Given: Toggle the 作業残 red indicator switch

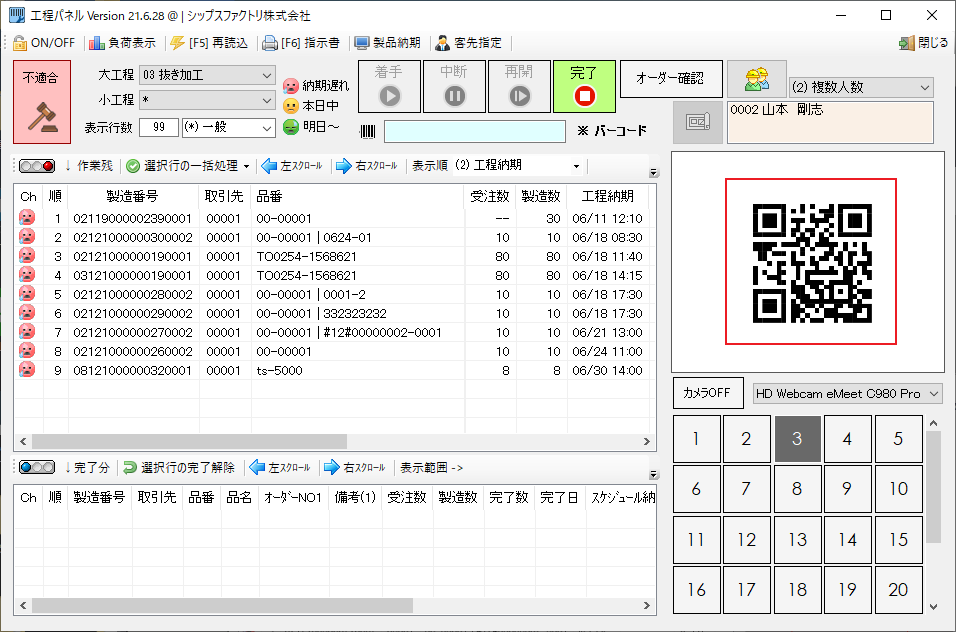Looking at the screenshot, I should click(x=37, y=166).
